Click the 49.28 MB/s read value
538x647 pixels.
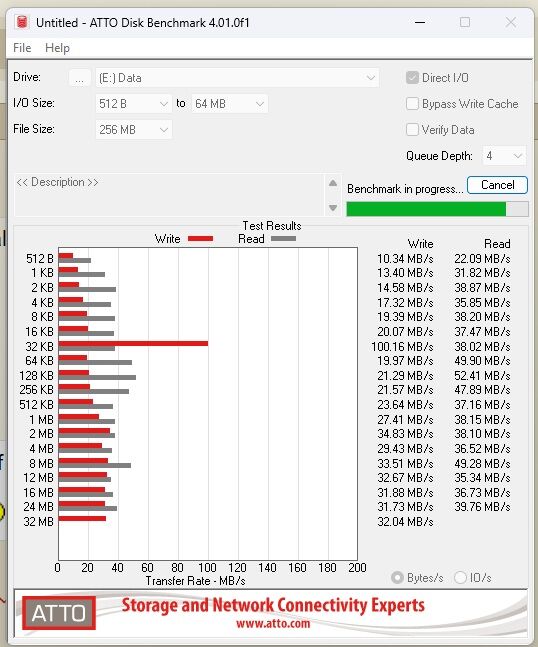[482, 464]
